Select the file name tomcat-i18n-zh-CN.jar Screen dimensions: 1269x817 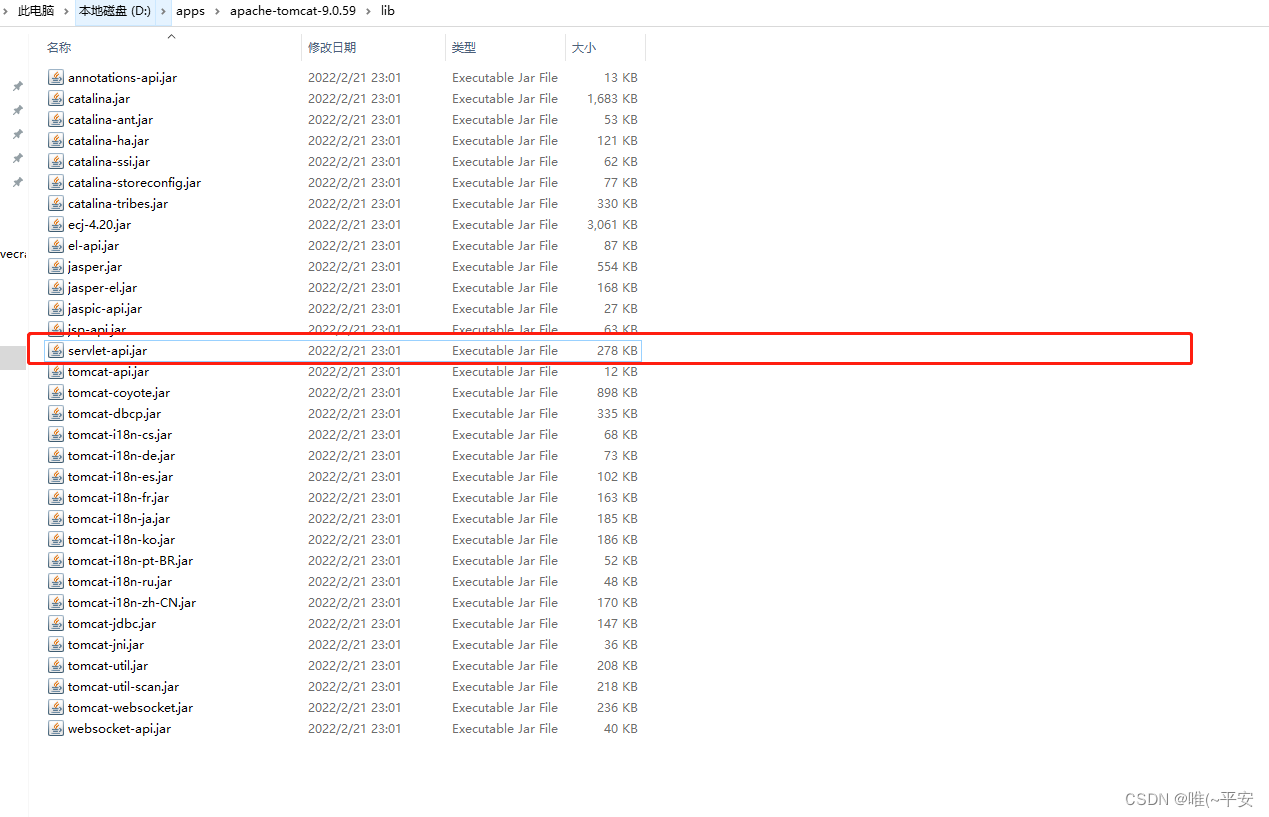[x=132, y=603]
